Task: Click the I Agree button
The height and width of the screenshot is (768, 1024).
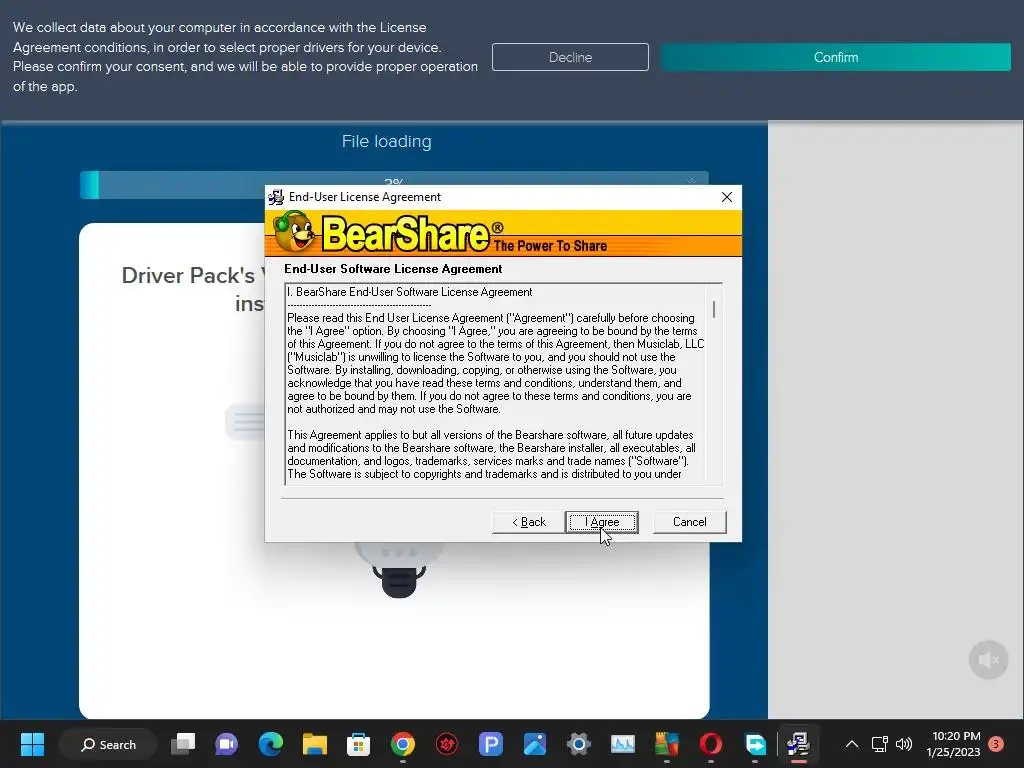Action: pos(601,522)
